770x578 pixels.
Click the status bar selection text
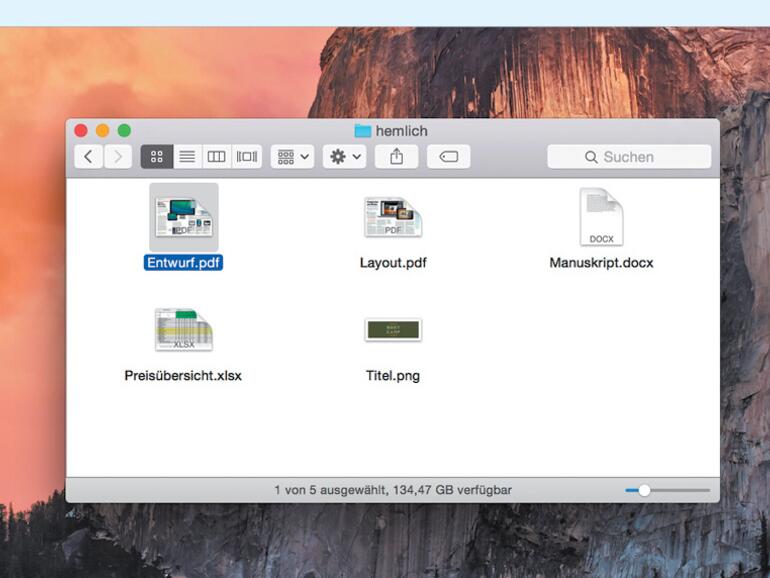393,490
